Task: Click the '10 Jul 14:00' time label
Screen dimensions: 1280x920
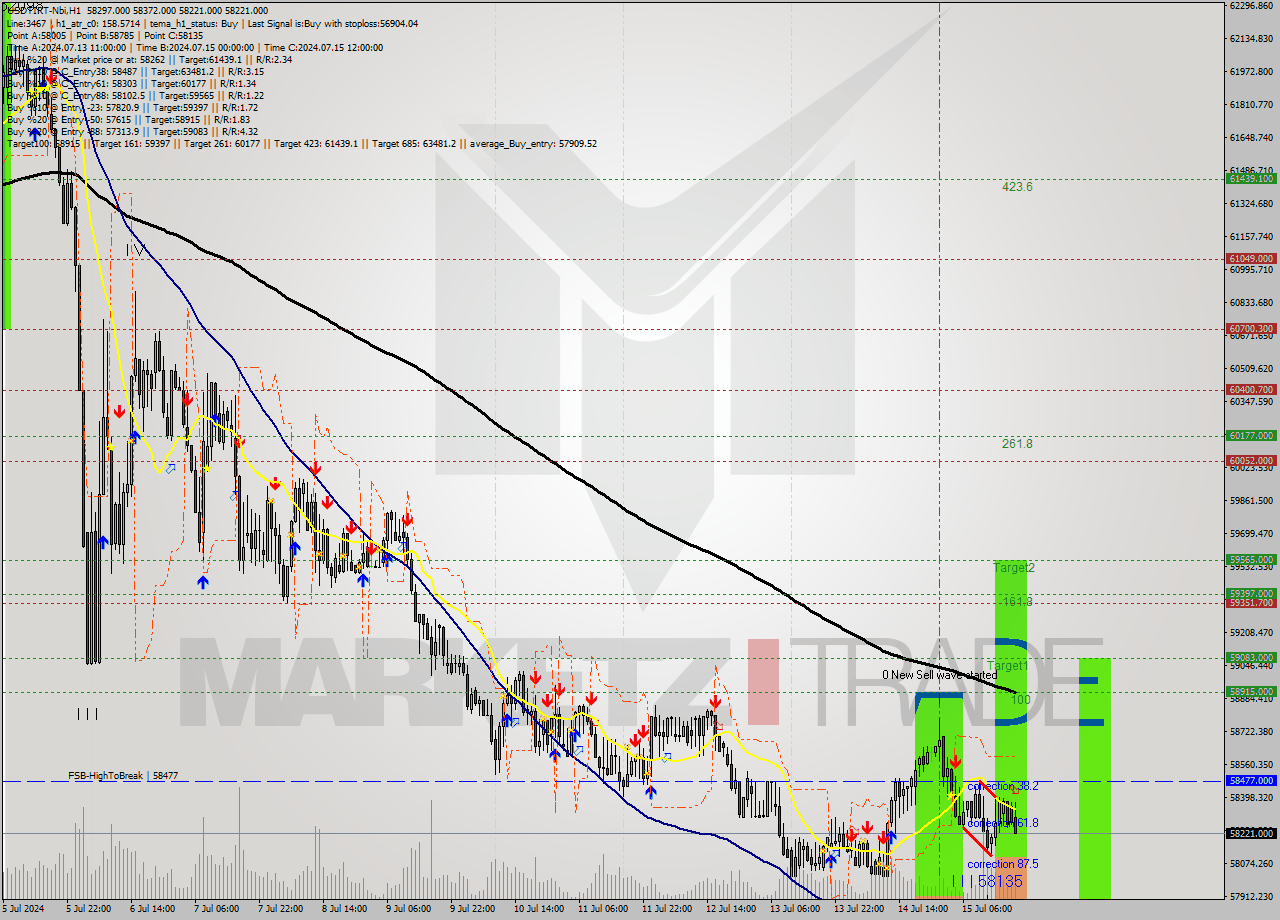Action: pyautogui.click(x=539, y=909)
